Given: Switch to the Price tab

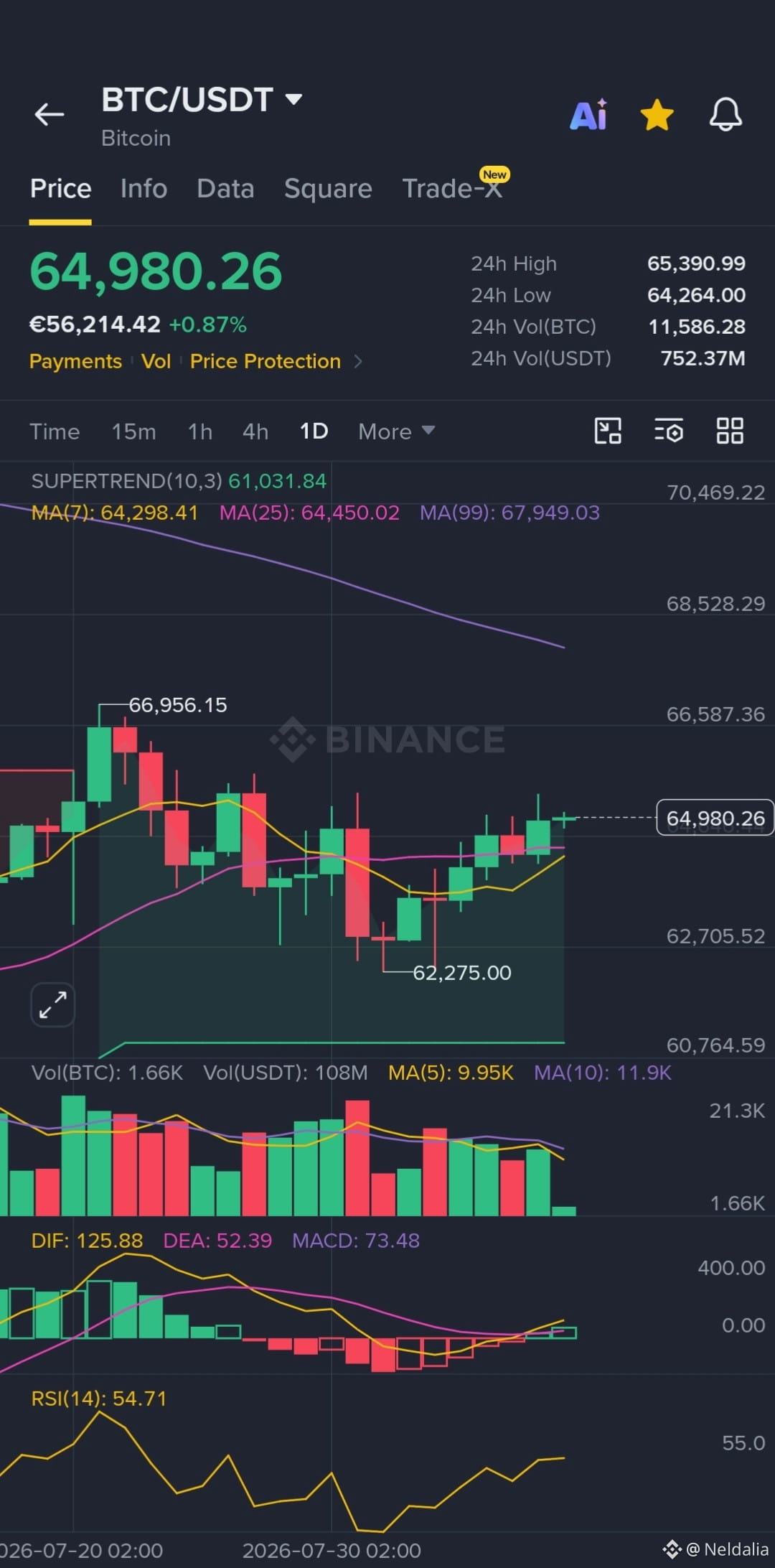Looking at the screenshot, I should 60,189.
